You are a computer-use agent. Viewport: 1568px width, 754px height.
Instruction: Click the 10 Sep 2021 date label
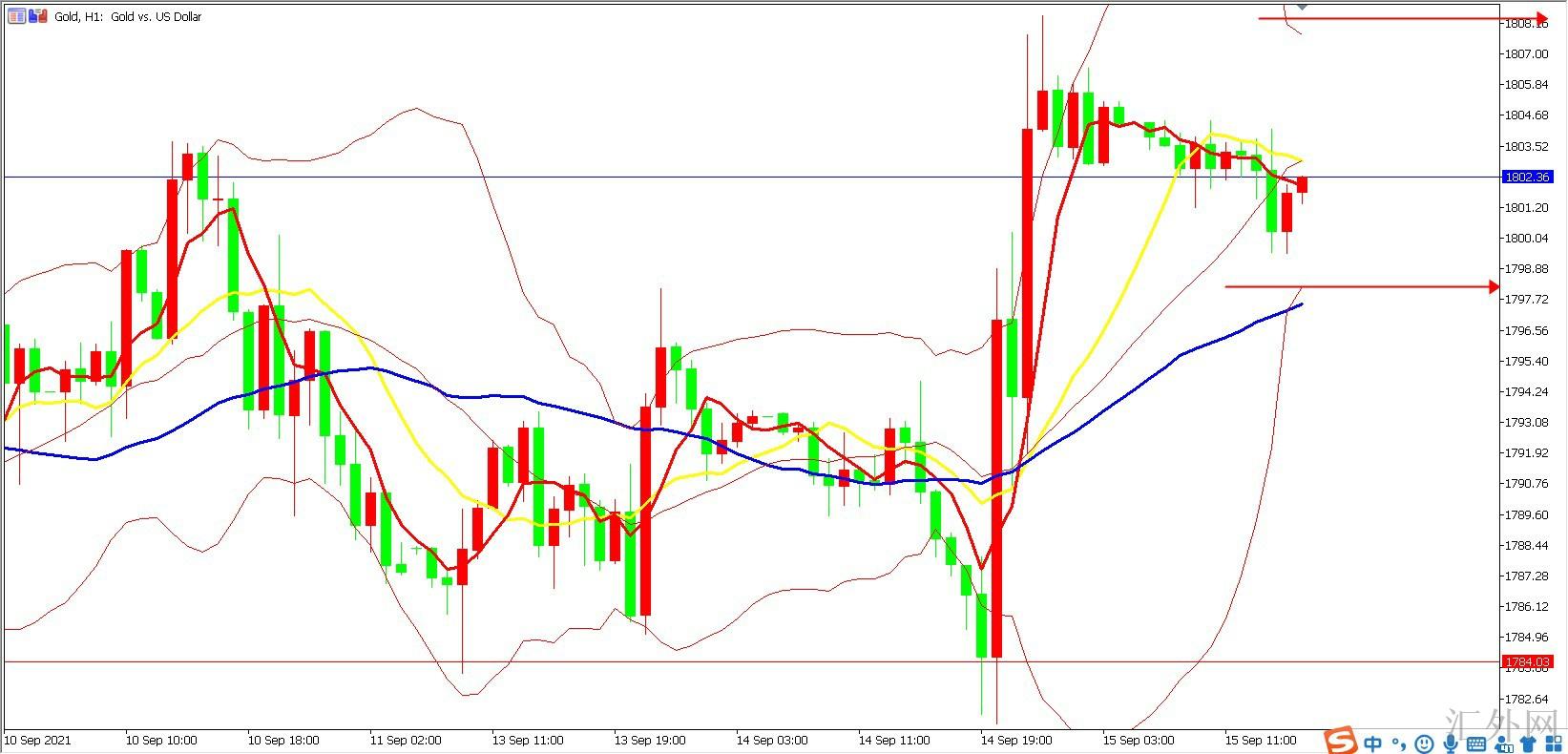tap(38, 740)
